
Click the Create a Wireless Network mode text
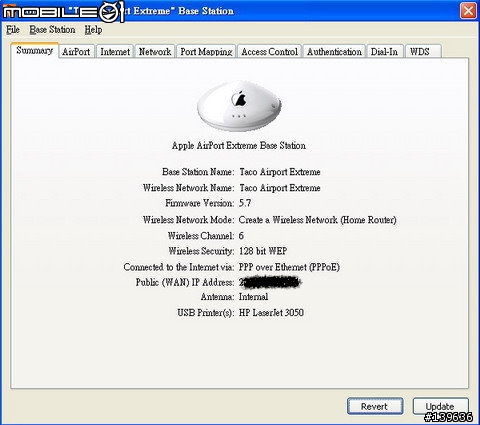(x=317, y=220)
